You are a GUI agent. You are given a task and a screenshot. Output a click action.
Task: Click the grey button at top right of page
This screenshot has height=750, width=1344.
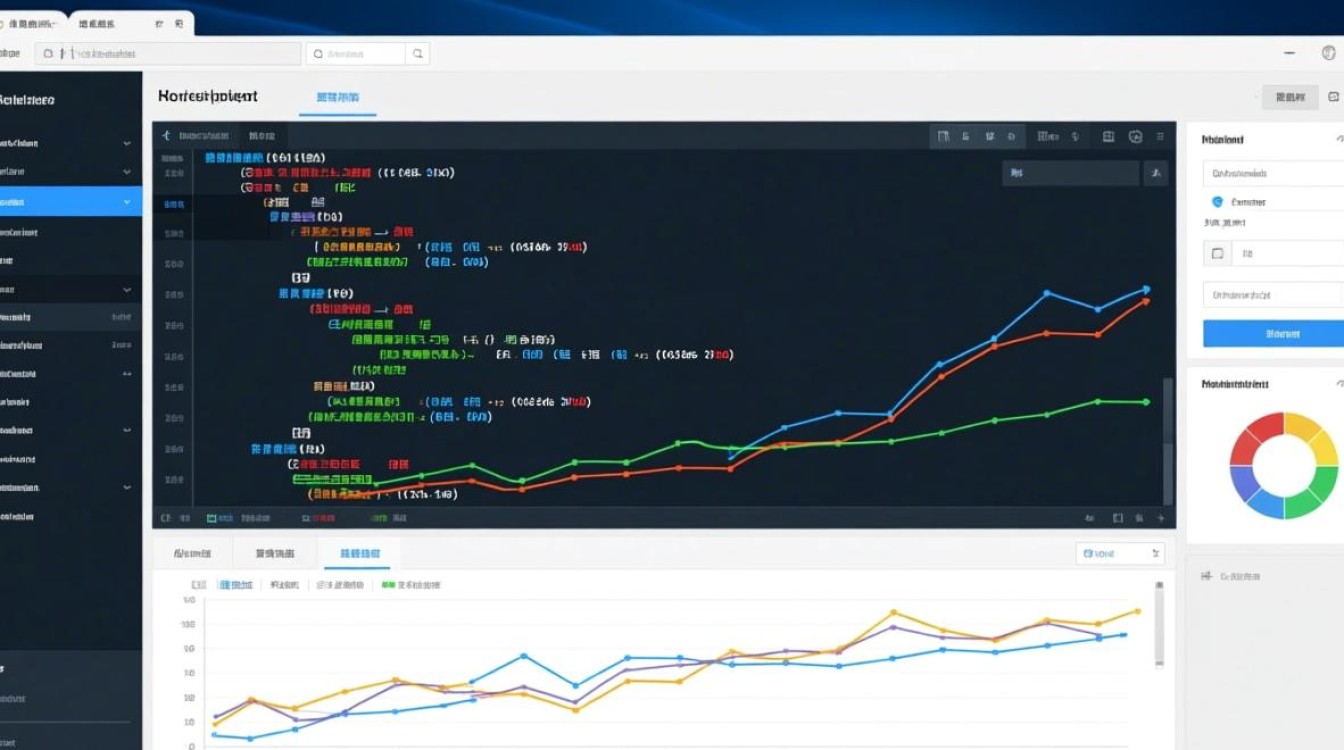[1290, 97]
